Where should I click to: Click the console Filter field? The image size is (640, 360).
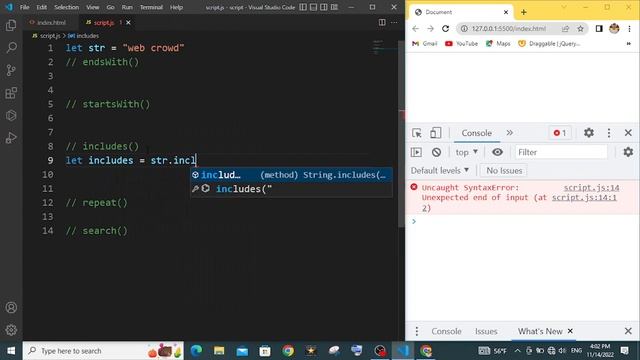coord(561,152)
